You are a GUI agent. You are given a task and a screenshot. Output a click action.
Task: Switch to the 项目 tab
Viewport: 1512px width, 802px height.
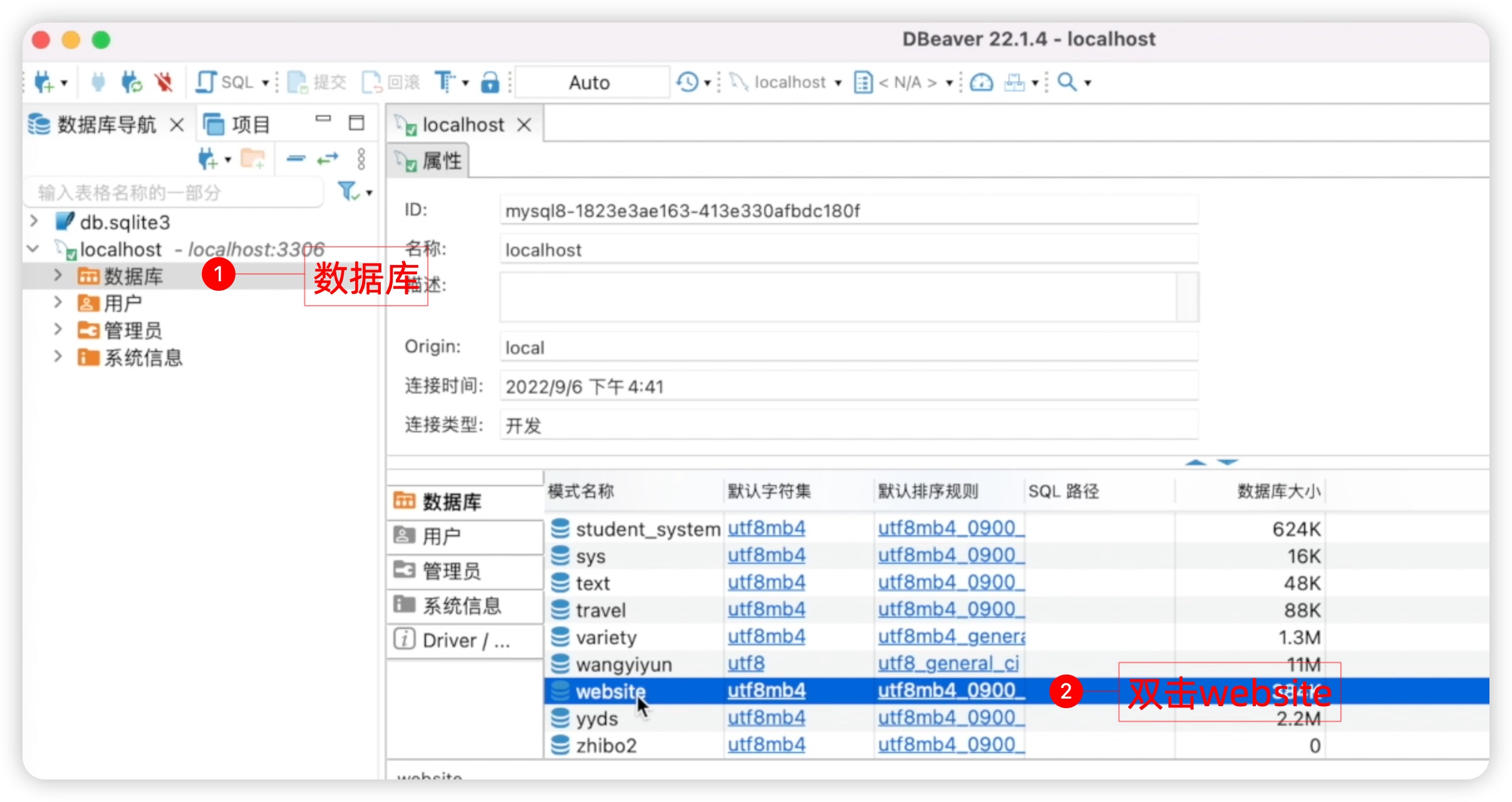(x=237, y=125)
